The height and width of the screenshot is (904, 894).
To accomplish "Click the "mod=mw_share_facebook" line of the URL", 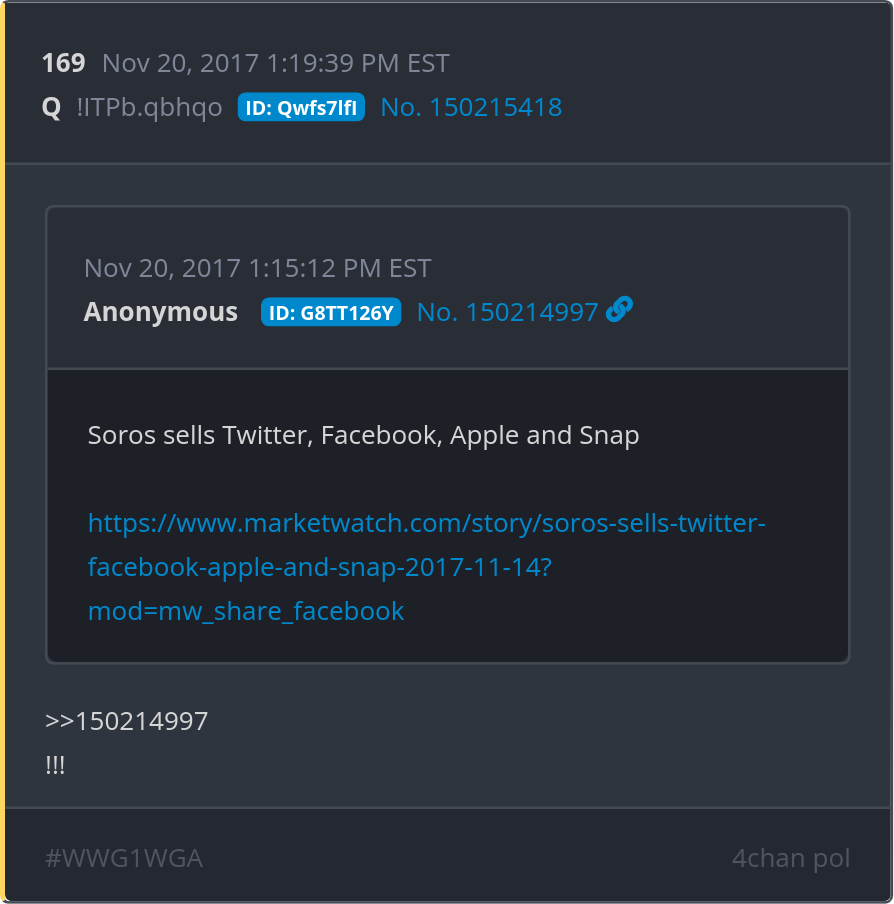I will point(246,610).
